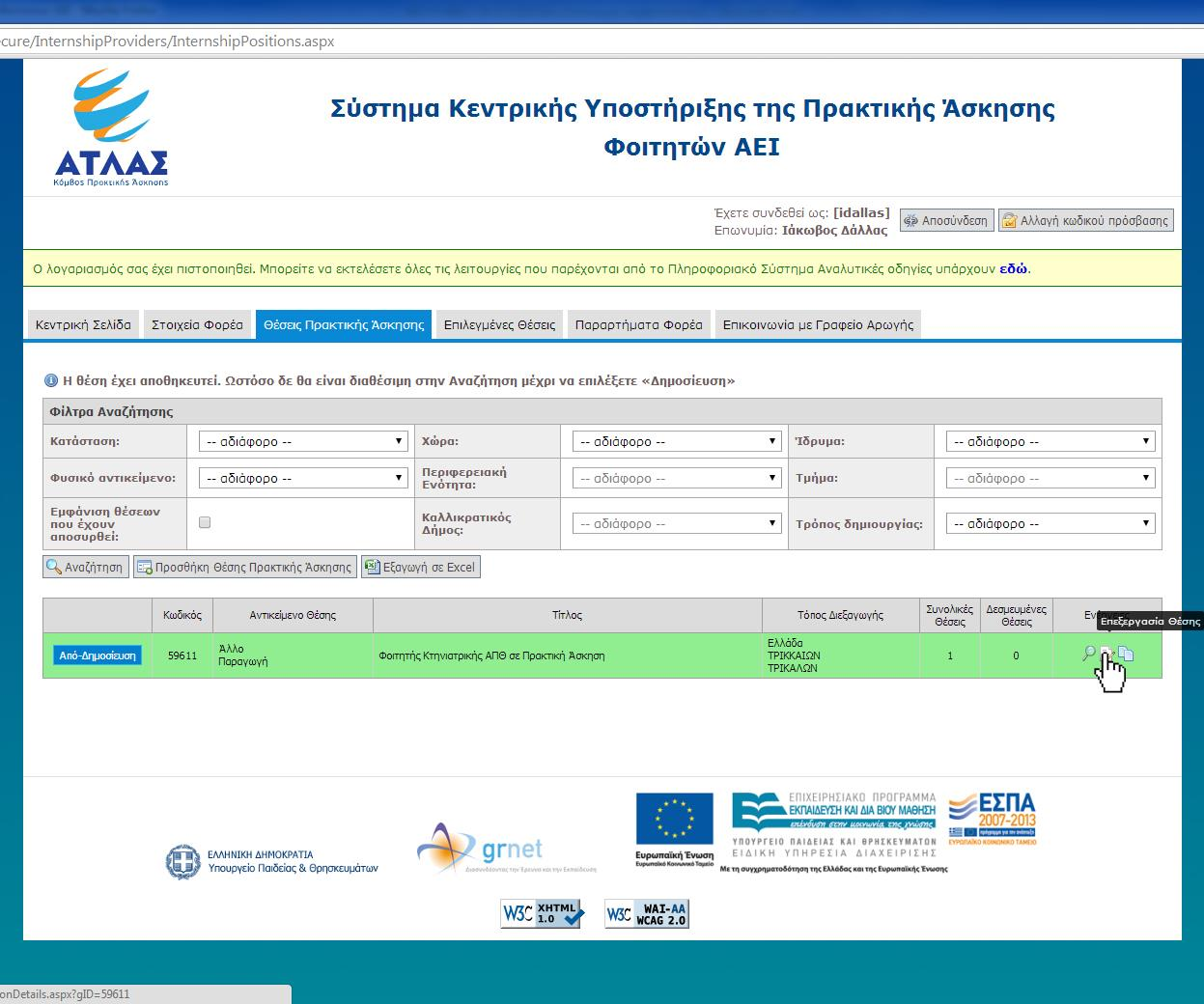Open the Παραρτήματα Φορέα tab
The height and width of the screenshot is (1004, 1204).
tap(639, 324)
